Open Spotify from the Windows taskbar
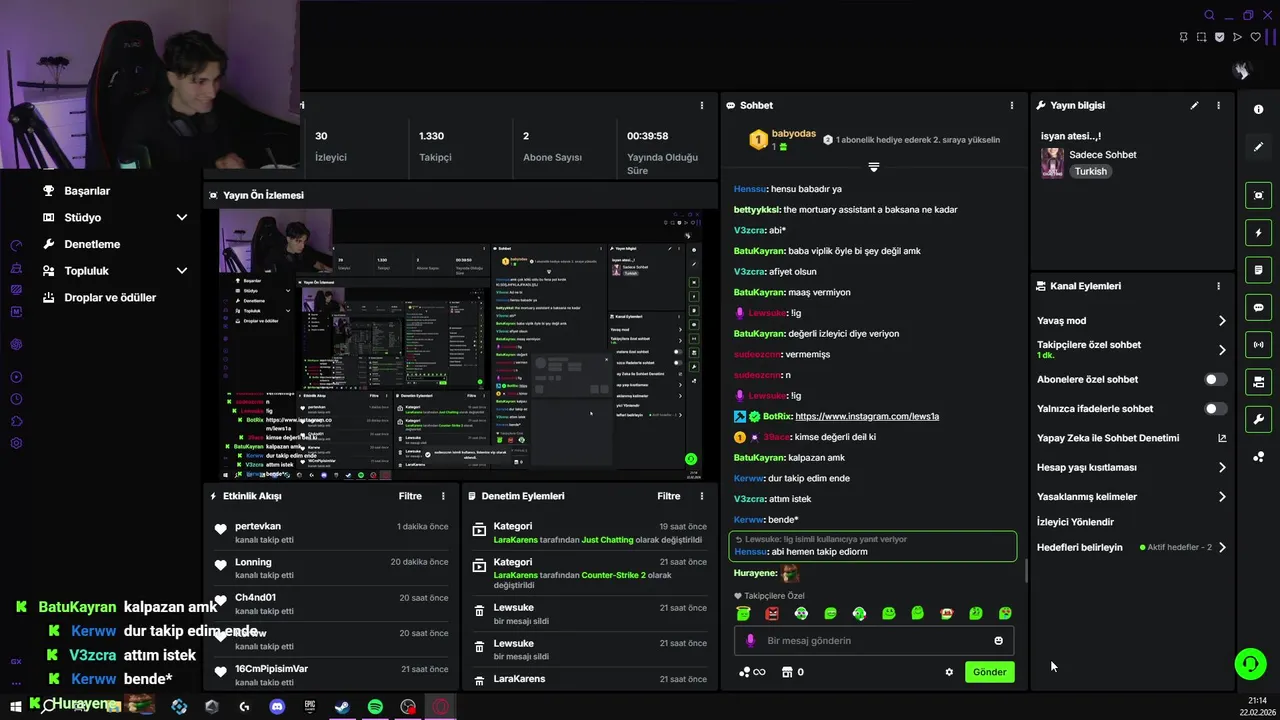The height and width of the screenshot is (720, 1280). (x=375, y=707)
